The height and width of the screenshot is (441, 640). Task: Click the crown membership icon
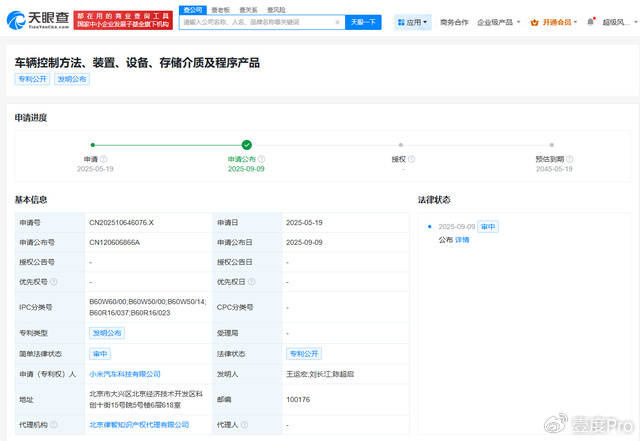pyautogui.click(x=534, y=22)
